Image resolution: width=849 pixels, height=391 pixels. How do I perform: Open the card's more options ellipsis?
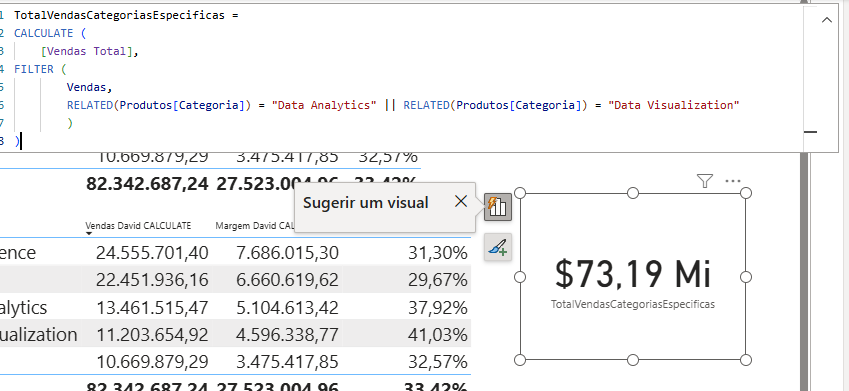click(733, 181)
